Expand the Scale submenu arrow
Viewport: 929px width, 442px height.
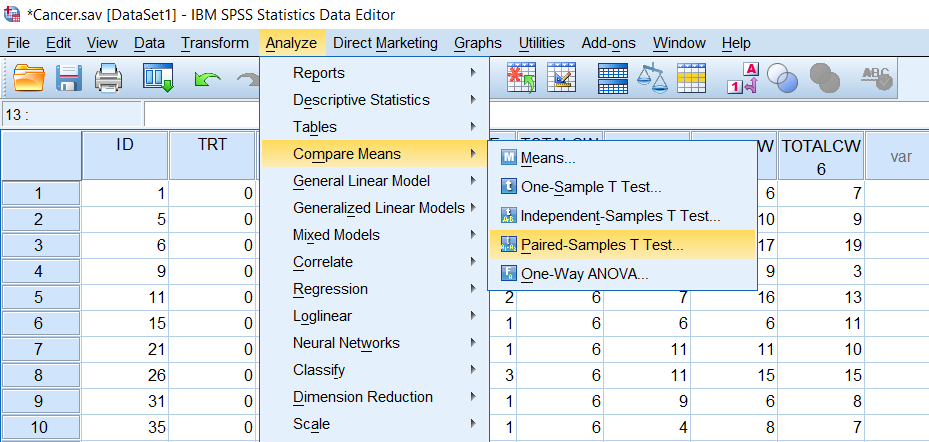[473, 424]
